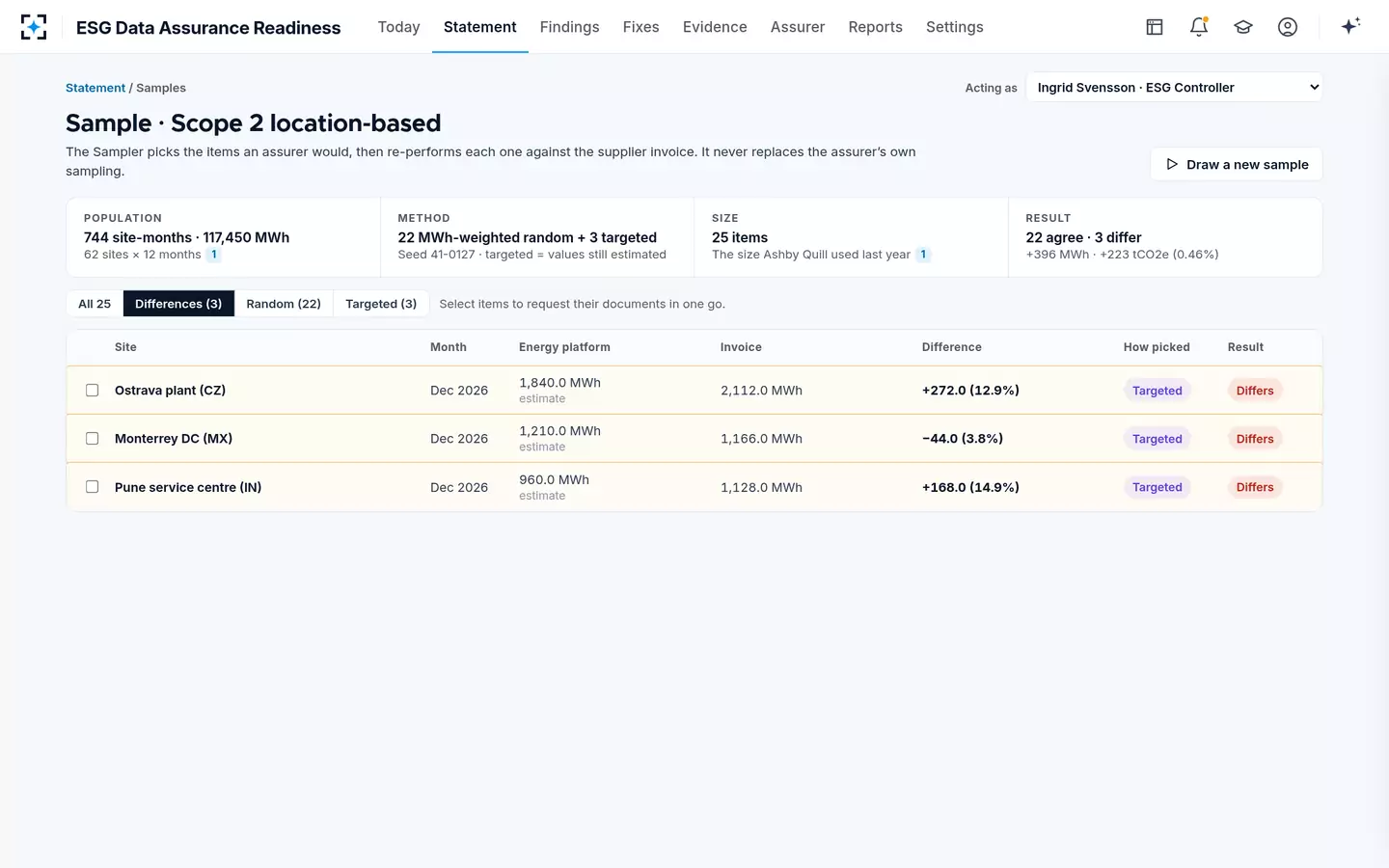The image size is (1389, 868).
Task: Tick the Pune service centre (IN) checkbox
Action: (x=93, y=487)
